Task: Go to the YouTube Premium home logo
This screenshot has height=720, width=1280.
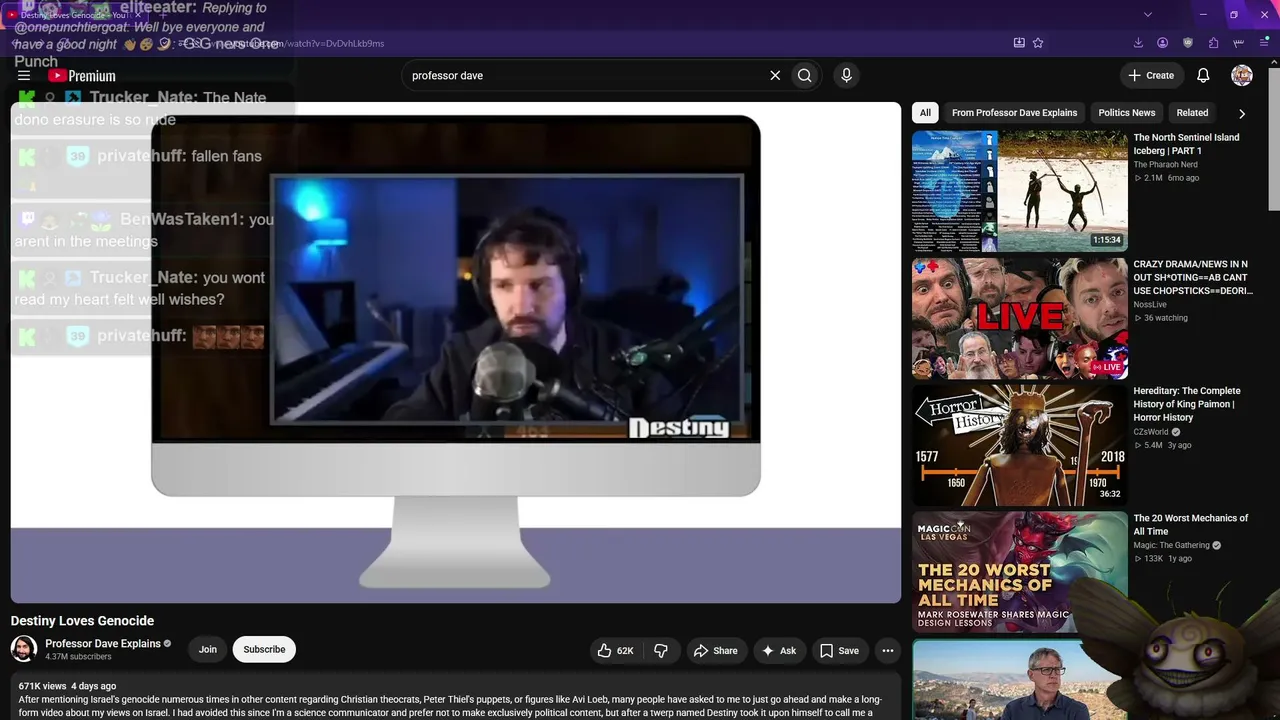Action: click(82, 76)
